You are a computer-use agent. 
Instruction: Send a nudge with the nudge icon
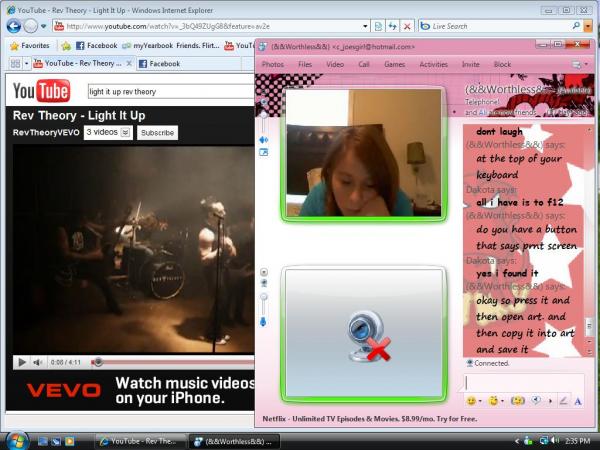coord(517,401)
